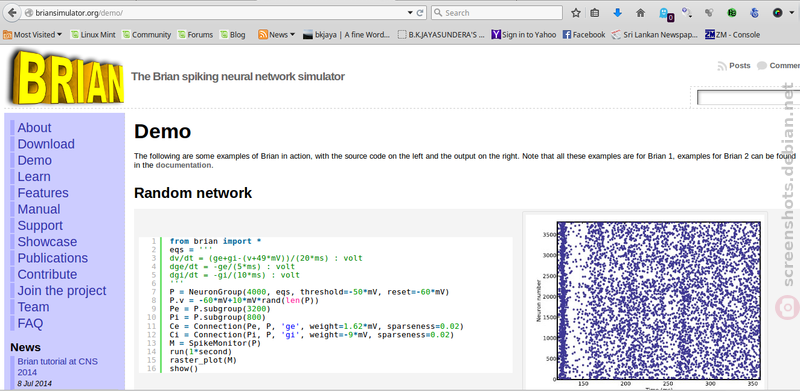Click code line 'M = SpikeMonitor(P)'
This screenshot has height=391, width=800.
click(x=215, y=343)
